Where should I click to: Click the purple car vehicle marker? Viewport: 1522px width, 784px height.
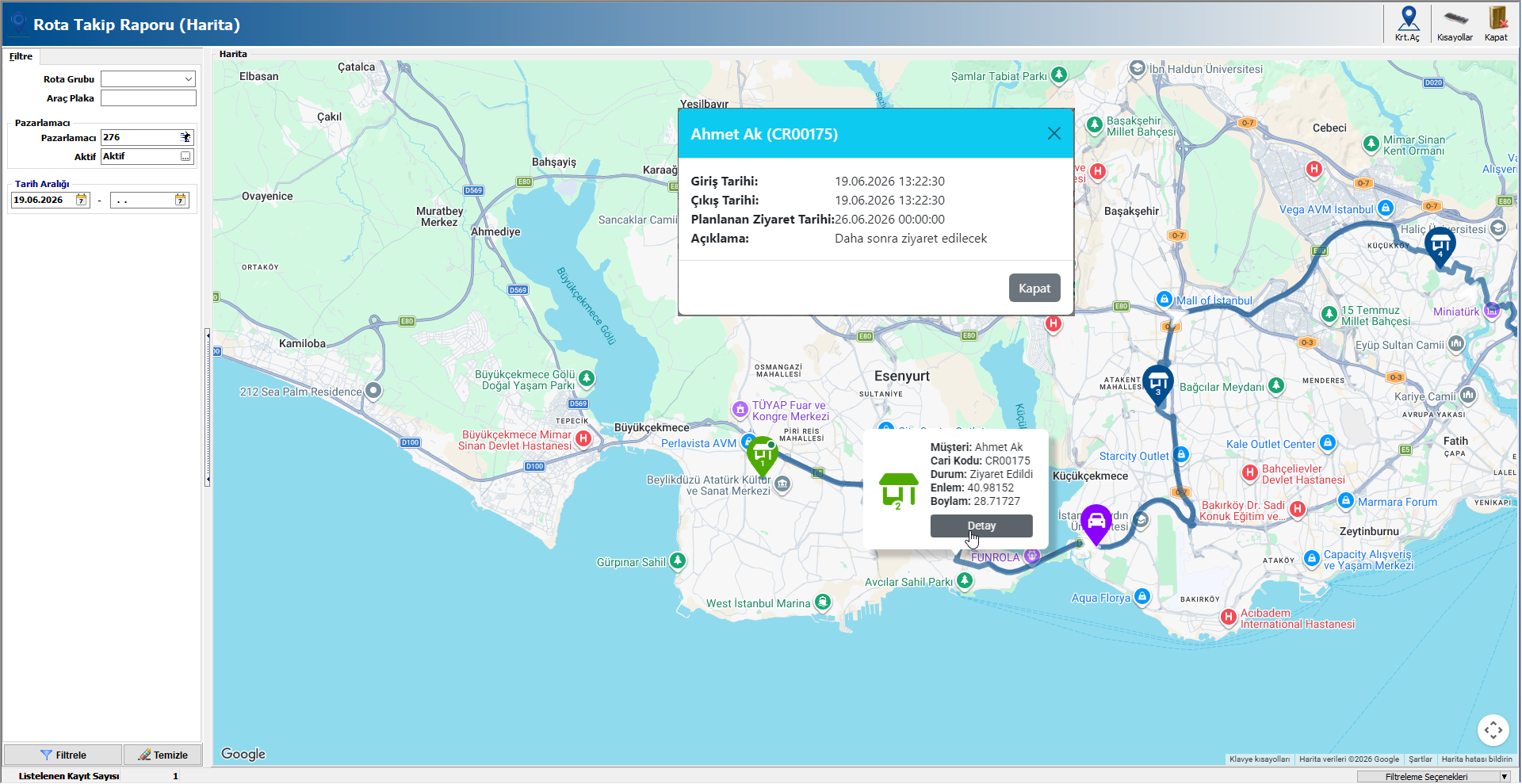[x=1096, y=524]
